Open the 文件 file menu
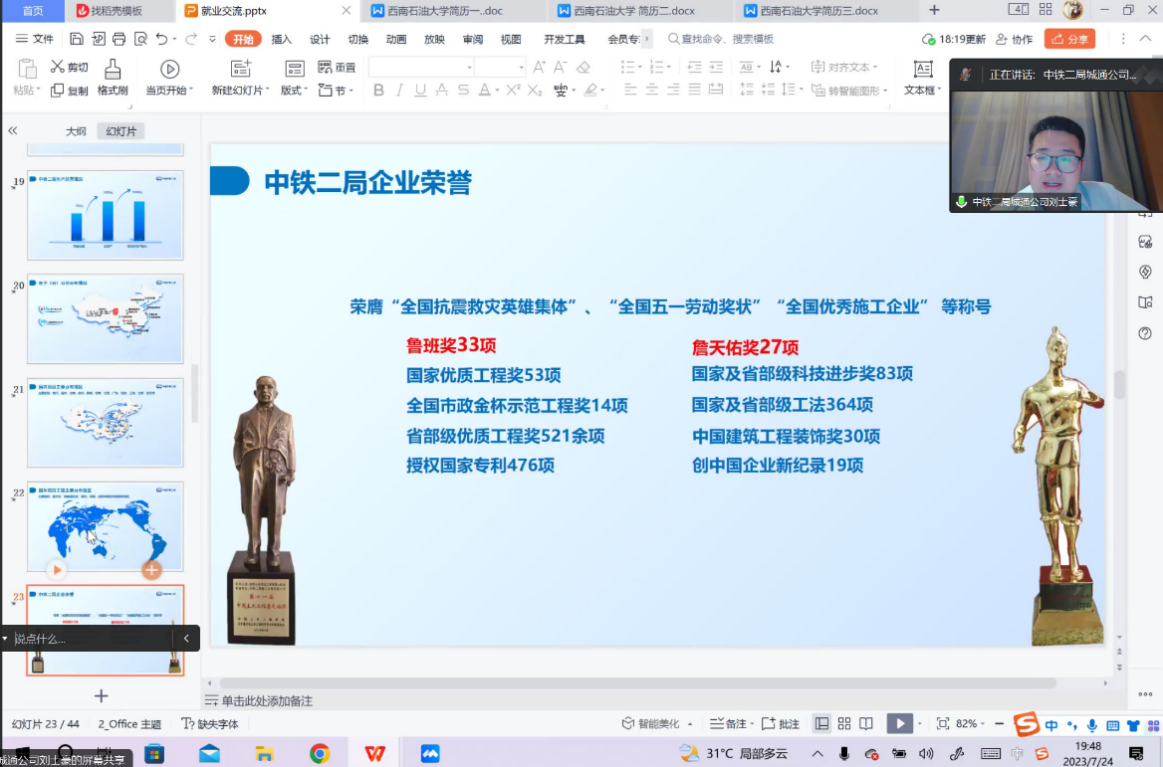Image resolution: width=1163 pixels, height=767 pixels. [x=35, y=39]
